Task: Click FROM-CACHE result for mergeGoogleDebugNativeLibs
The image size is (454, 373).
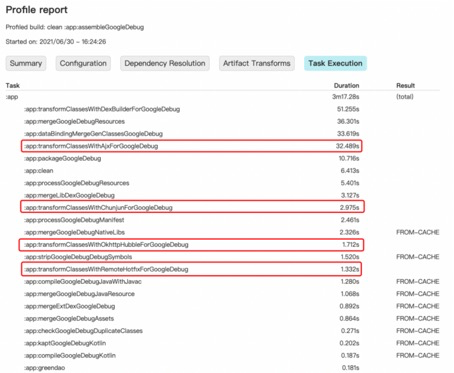Action: [x=418, y=232]
